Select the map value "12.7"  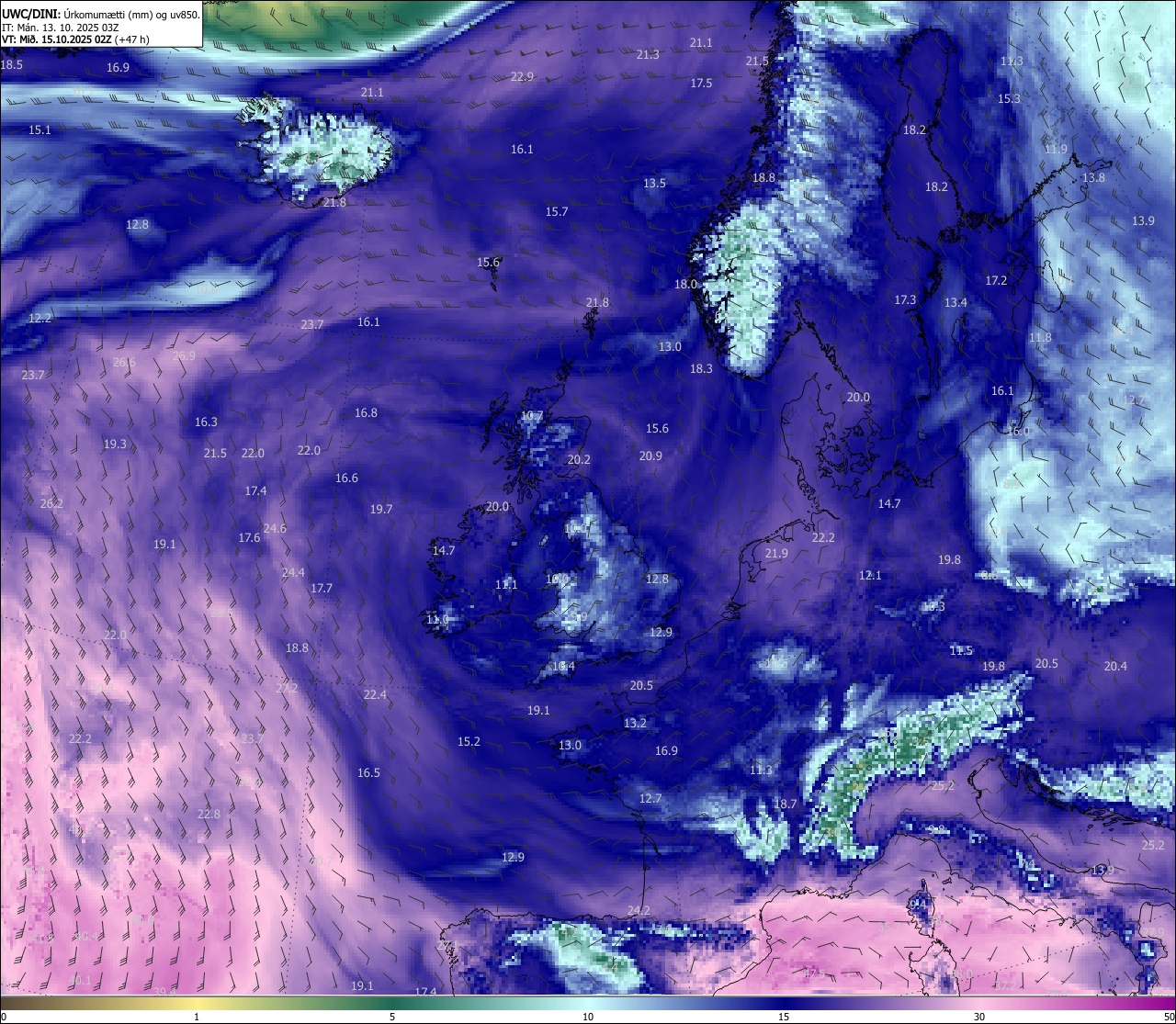tap(650, 799)
